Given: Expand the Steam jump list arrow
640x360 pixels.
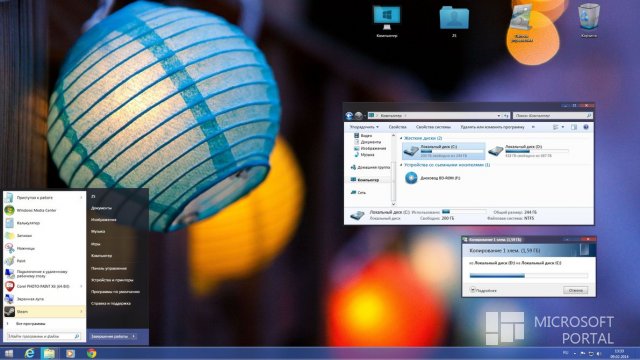Looking at the screenshot, I should point(81,311).
